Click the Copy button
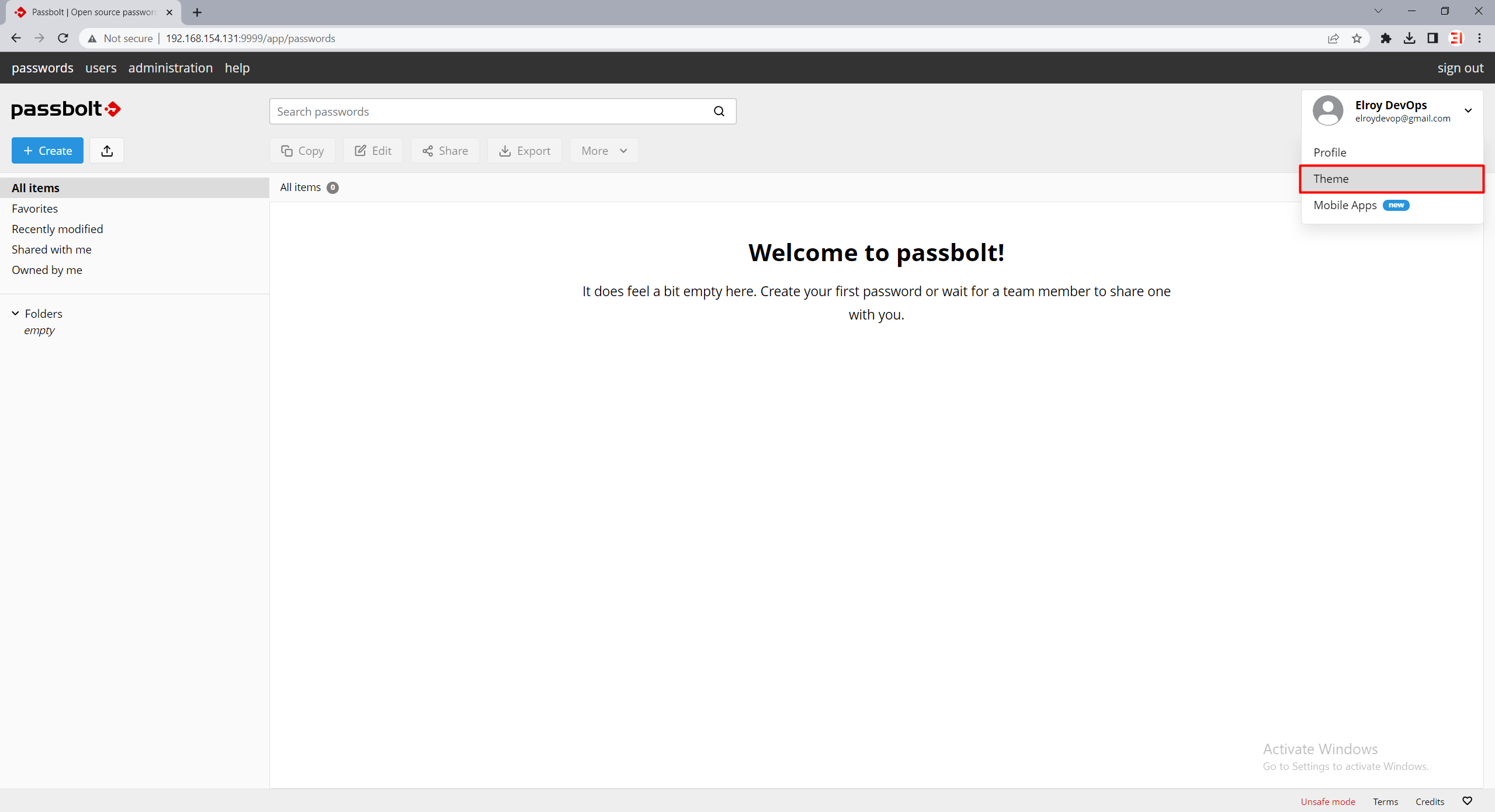The width and height of the screenshot is (1495, 812). click(303, 151)
